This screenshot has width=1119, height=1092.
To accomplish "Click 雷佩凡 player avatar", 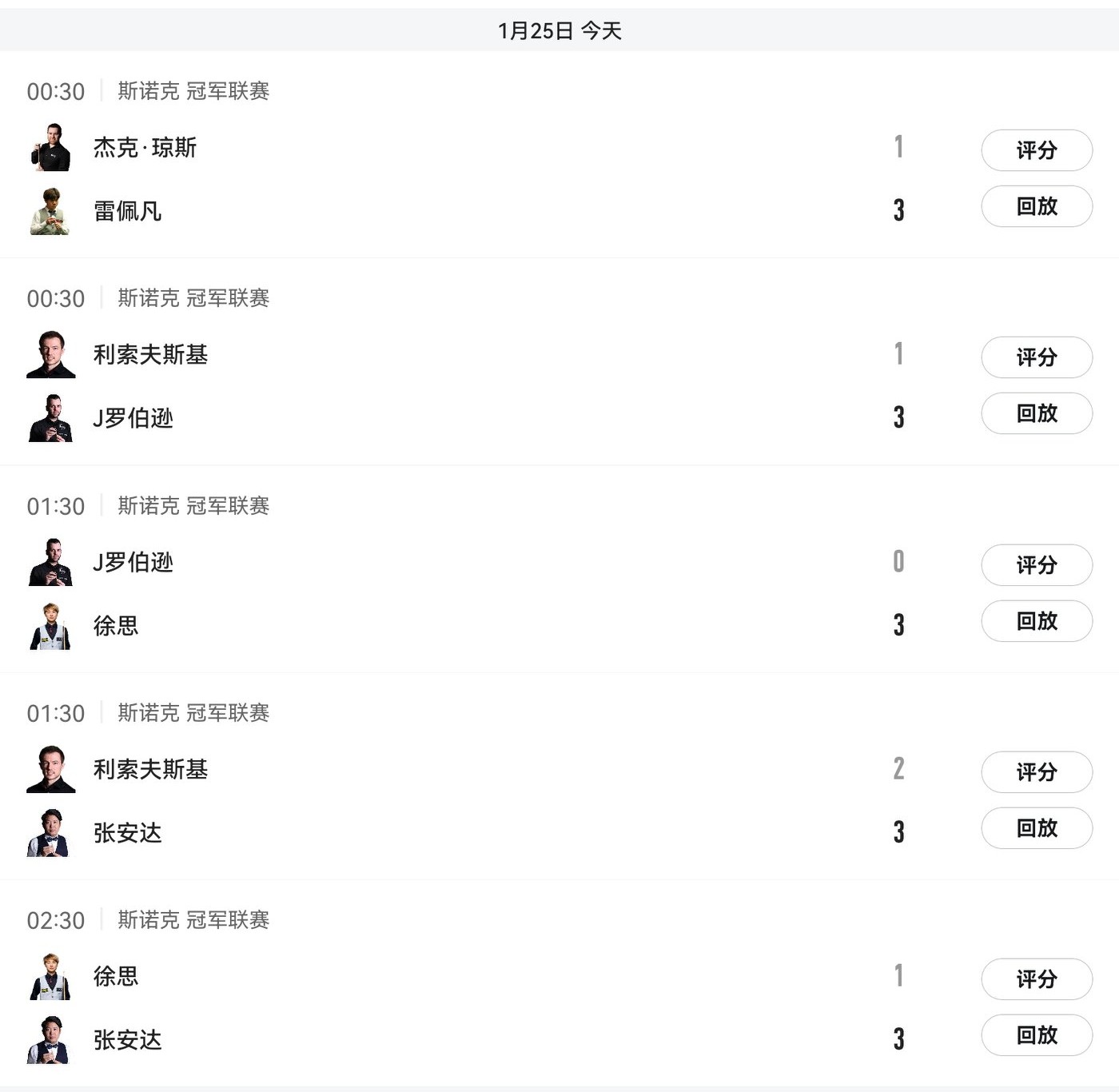I will point(50,211).
